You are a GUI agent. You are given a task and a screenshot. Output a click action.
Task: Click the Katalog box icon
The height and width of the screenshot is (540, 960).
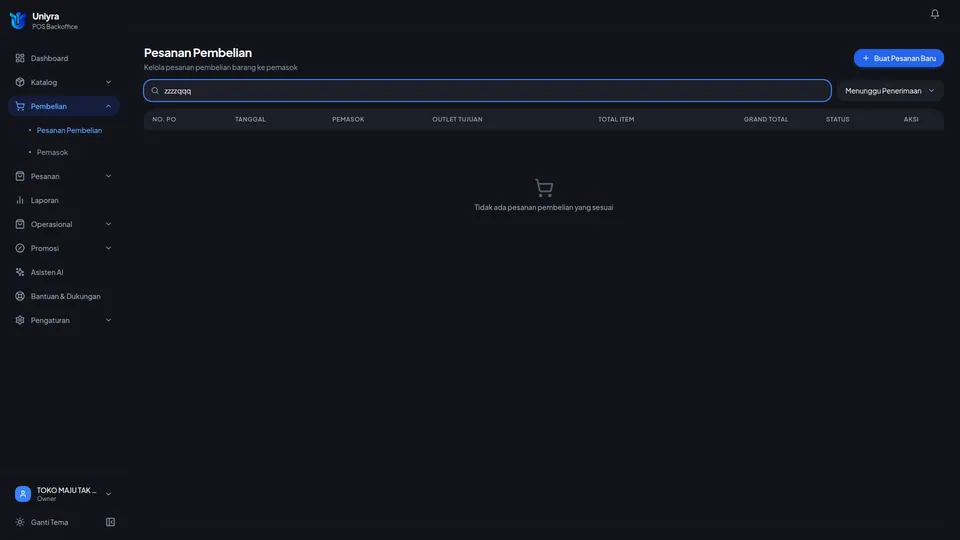click(20, 82)
